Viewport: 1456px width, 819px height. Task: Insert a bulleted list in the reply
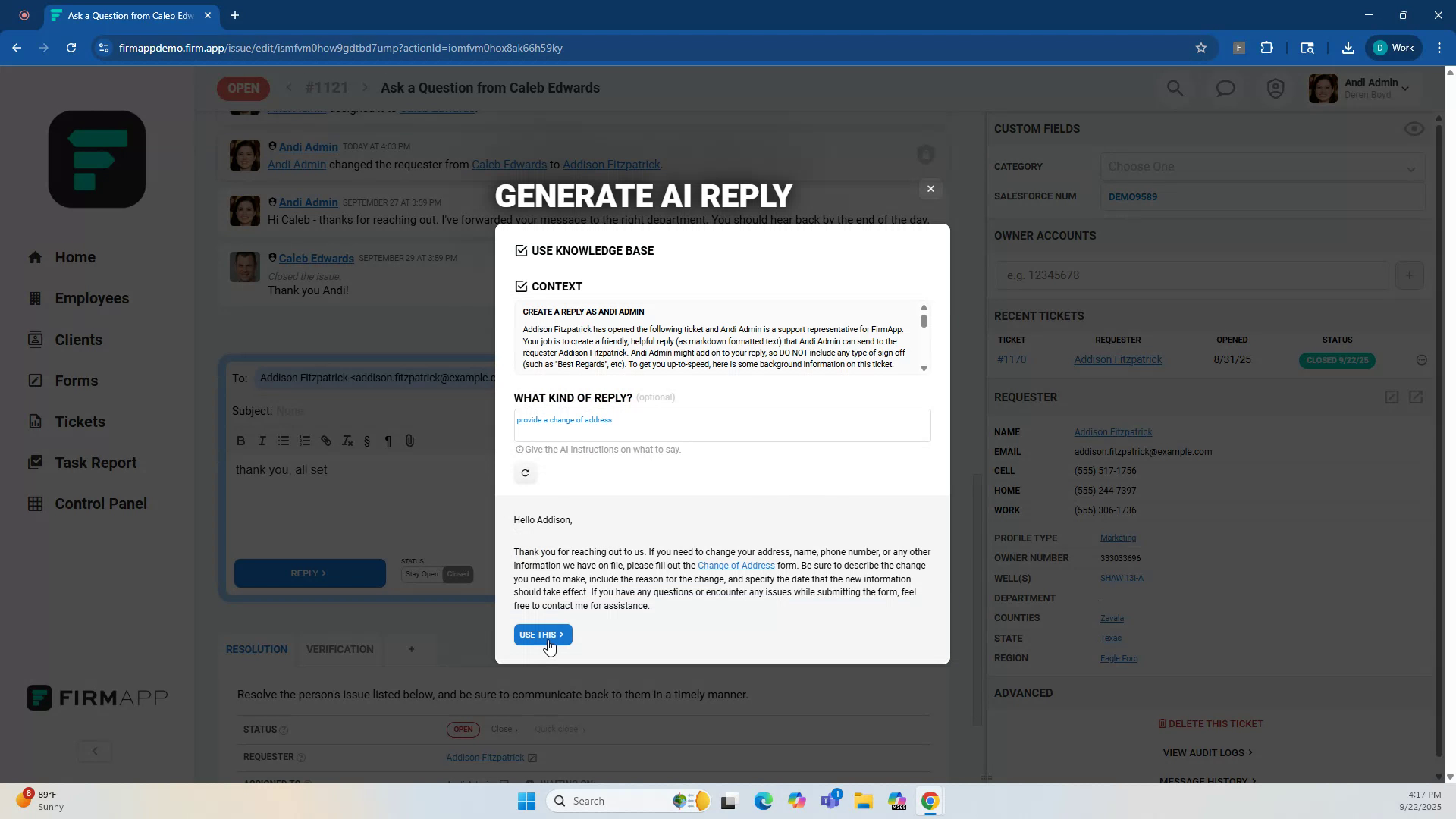284,441
